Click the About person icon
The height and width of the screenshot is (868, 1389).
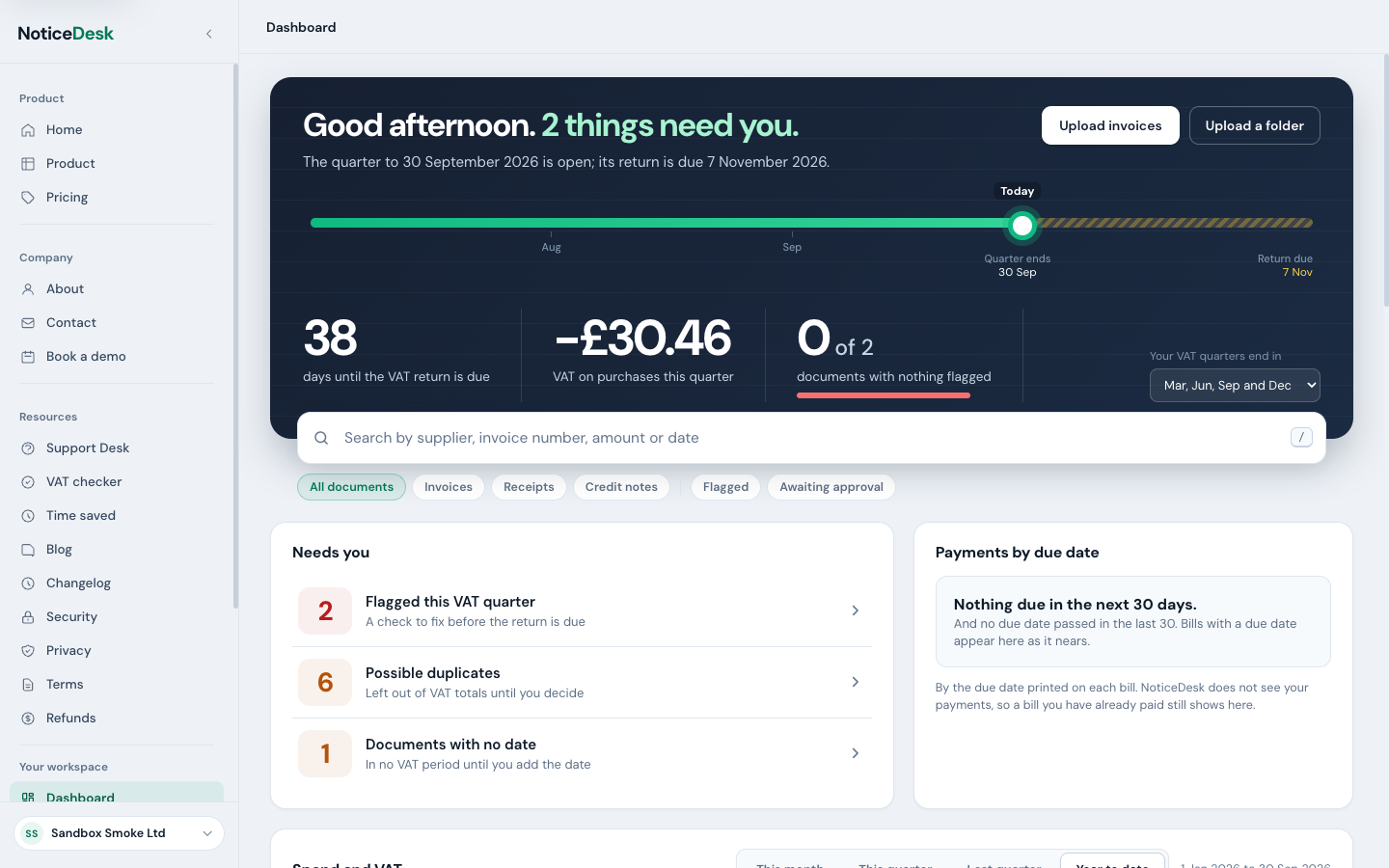click(x=28, y=289)
